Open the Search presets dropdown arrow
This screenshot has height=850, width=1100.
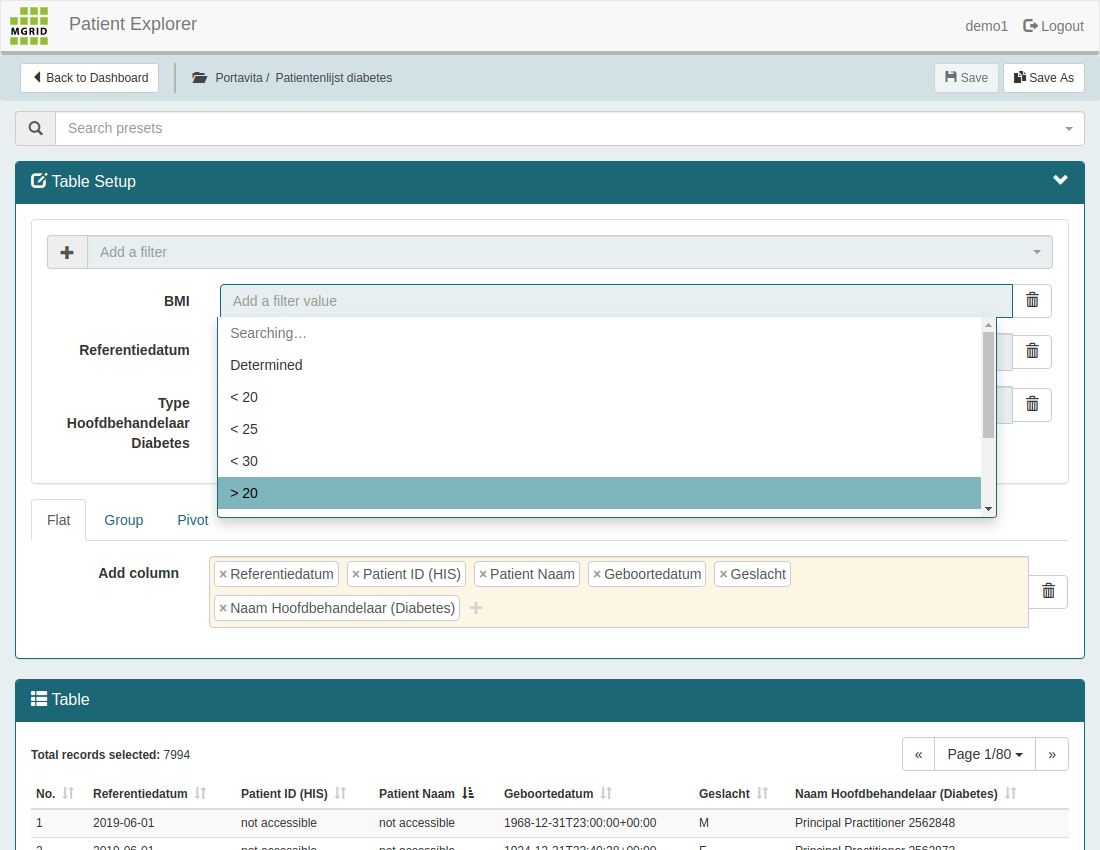1068,128
